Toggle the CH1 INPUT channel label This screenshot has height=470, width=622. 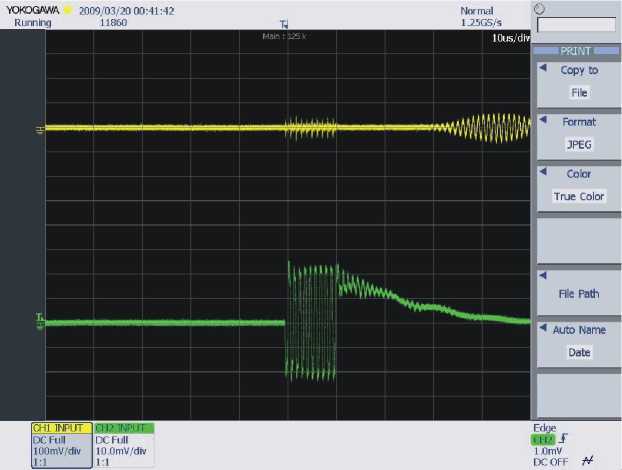click(61, 427)
